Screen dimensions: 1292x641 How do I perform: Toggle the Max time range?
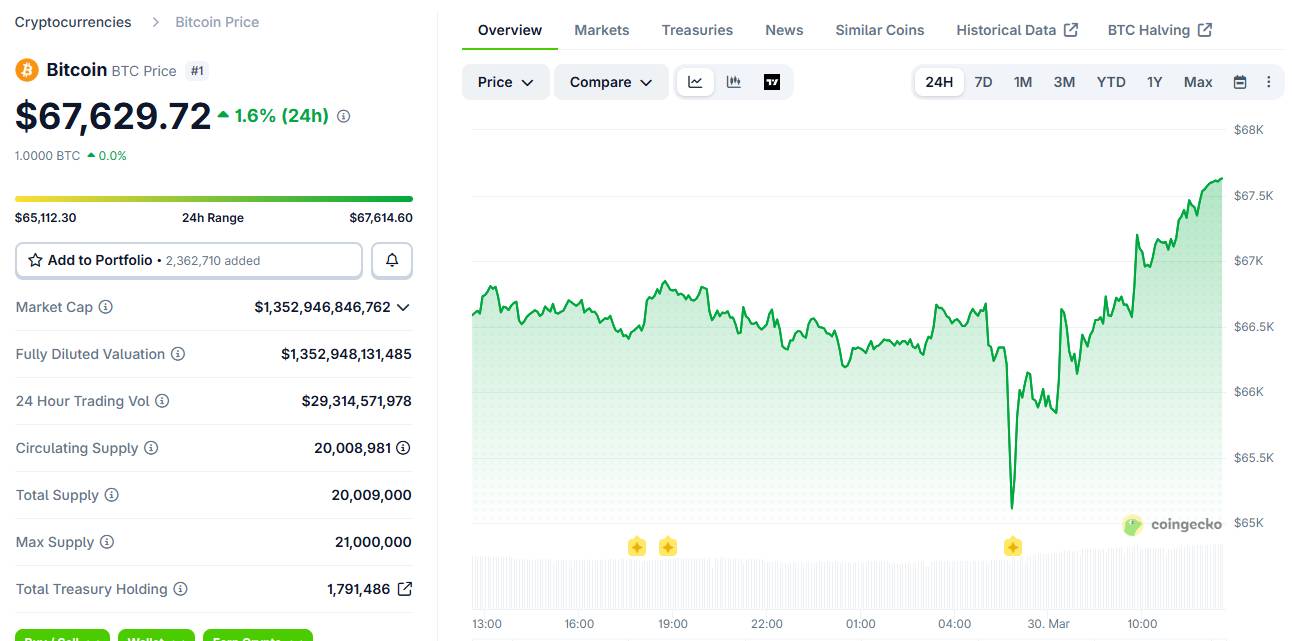click(x=1197, y=82)
